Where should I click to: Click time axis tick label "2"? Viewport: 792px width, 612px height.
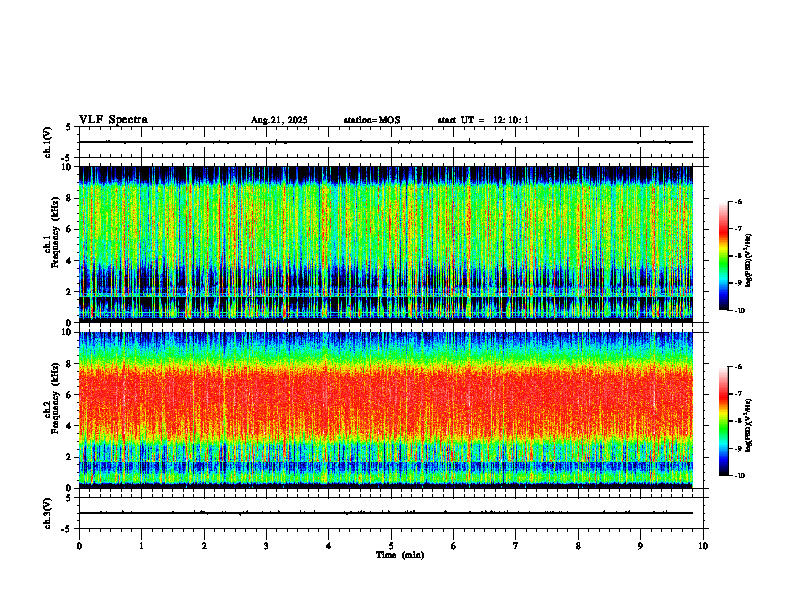coord(204,546)
